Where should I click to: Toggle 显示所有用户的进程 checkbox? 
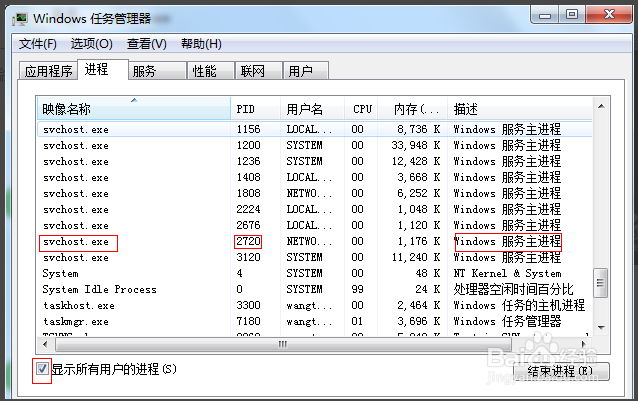coord(42,369)
